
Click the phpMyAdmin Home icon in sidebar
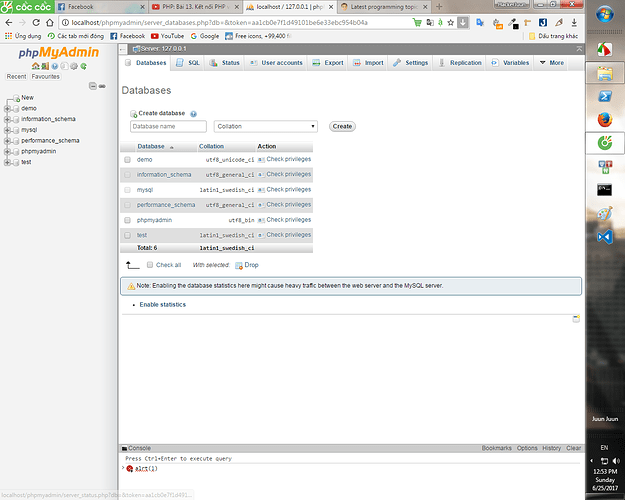(36, 65)
